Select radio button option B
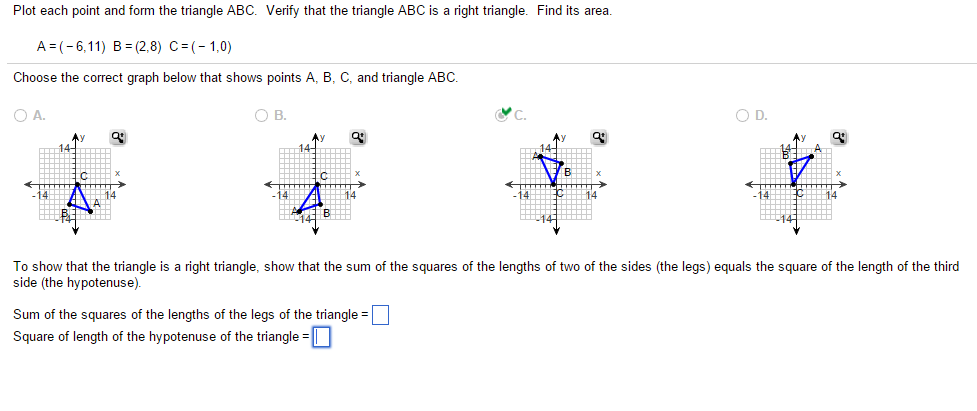The width and height of the screenshot is (977, 411). tap(262, 115)
